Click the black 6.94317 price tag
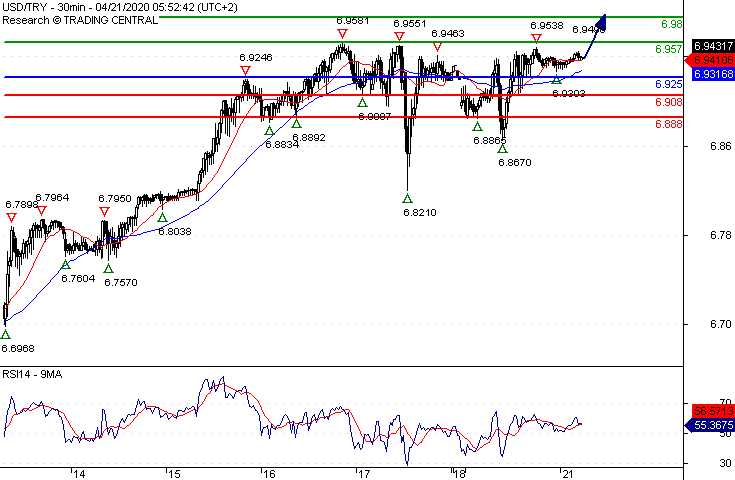Viewport: 735px width, 480px height. 713,46
